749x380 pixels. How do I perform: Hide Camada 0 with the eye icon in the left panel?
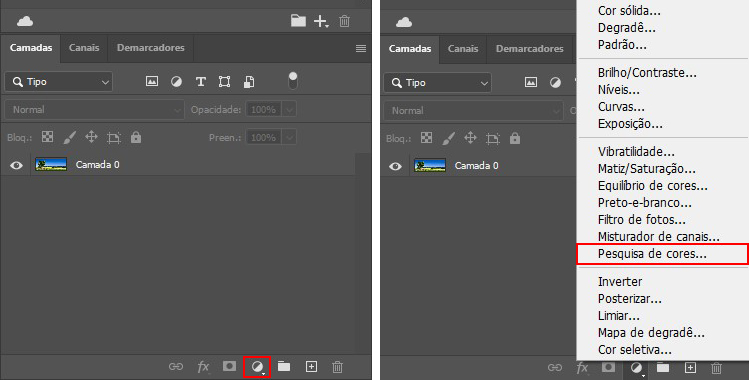pos(16,165)
